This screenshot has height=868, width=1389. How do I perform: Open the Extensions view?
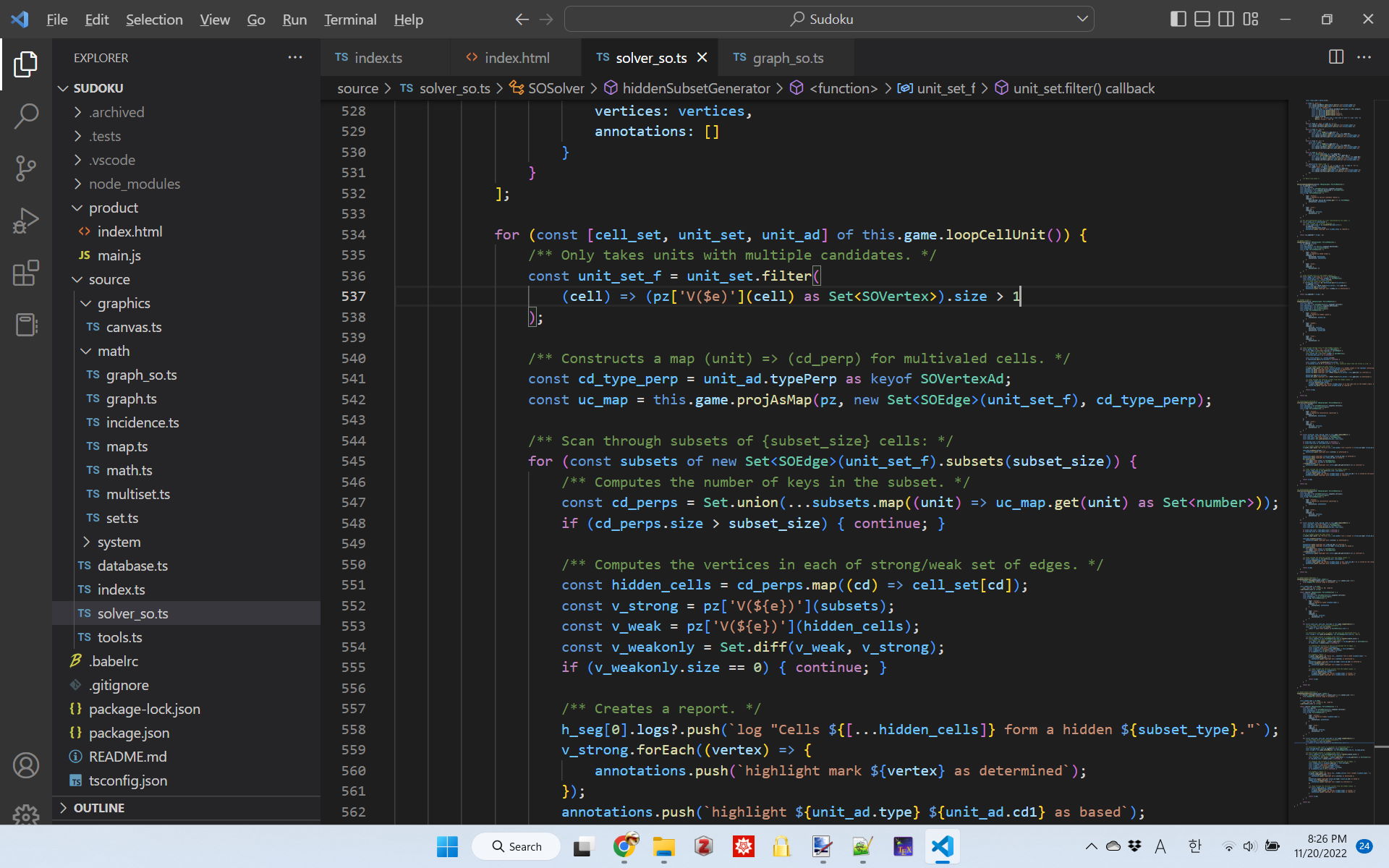click(x=26, y=273)
